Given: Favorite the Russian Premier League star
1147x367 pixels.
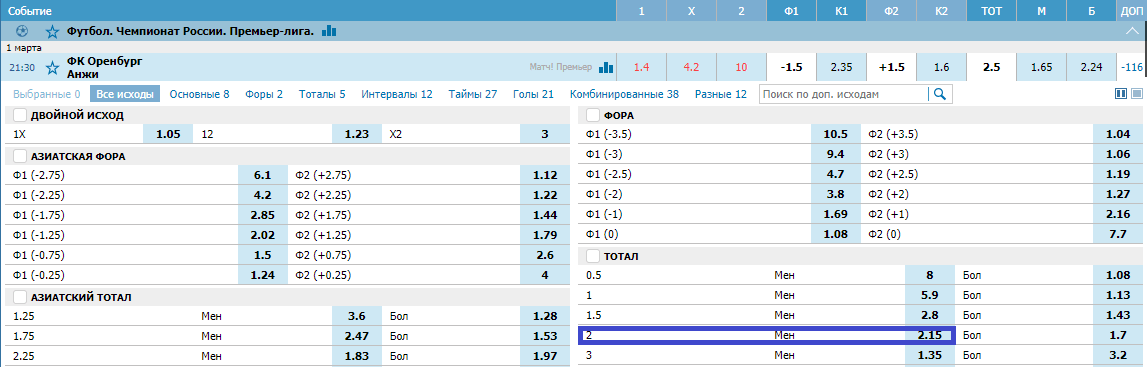Looking at the screenshot, I should (52, 31).
